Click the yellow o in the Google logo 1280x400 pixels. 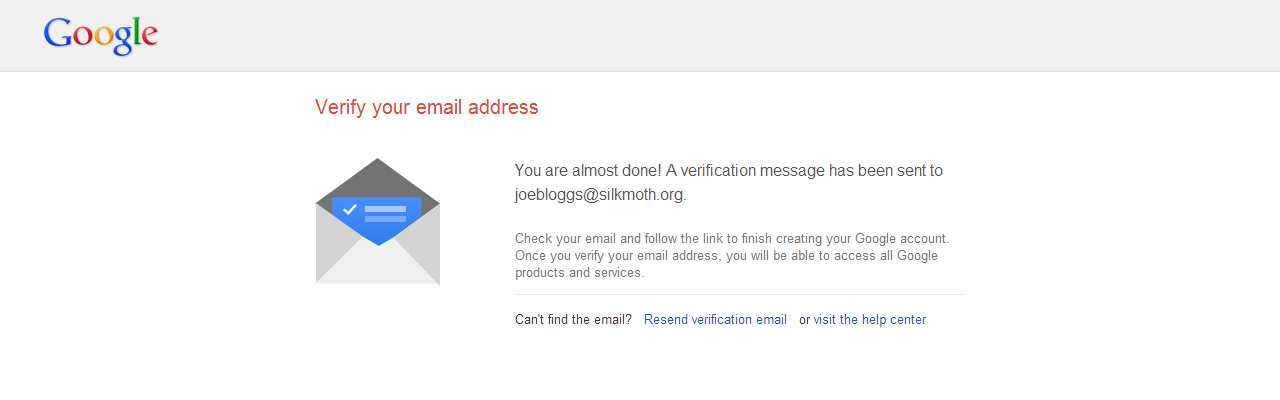point(102,37)
